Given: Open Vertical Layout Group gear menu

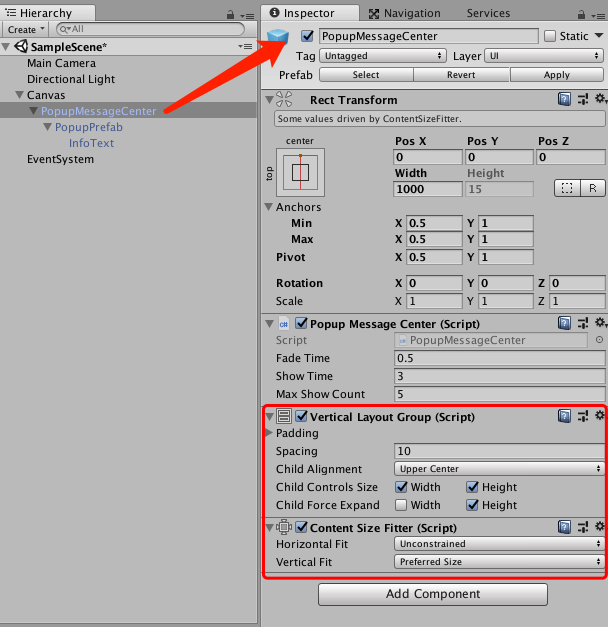Looking at the screenshot, I should 600,415.
